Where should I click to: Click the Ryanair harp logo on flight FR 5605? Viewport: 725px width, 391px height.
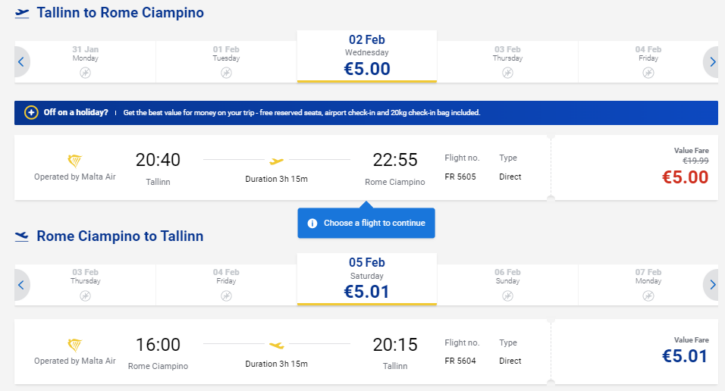(x=74, y=161)
